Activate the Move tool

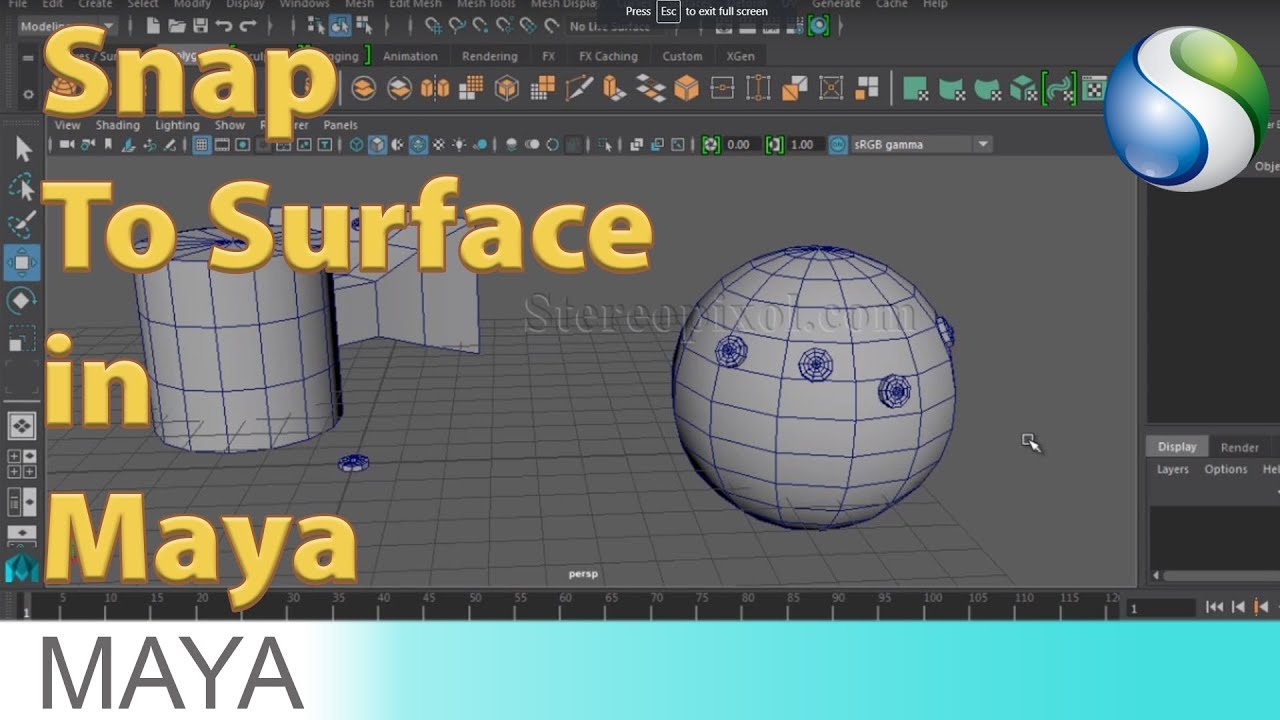click(x=23, y=263)
